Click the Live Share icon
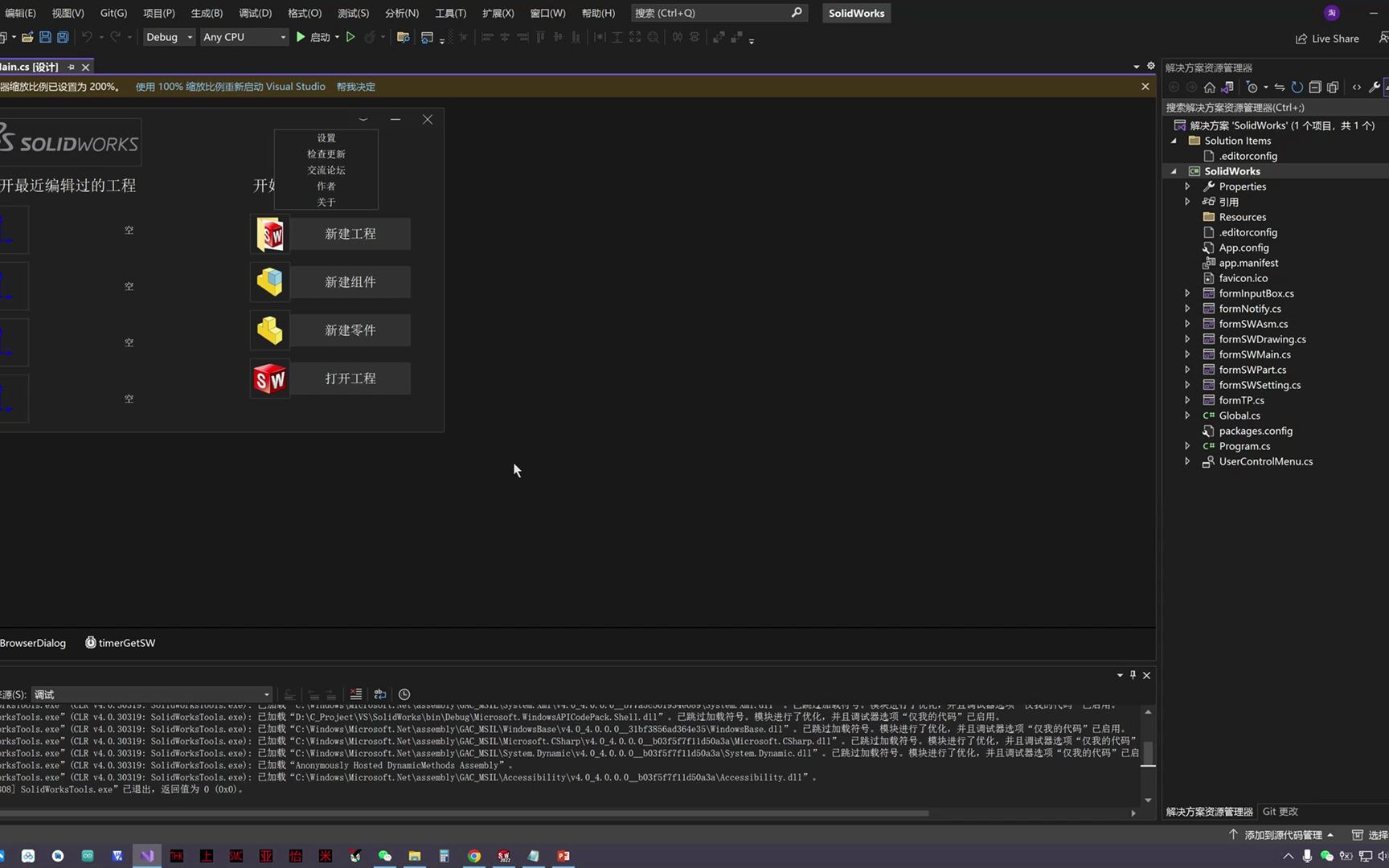This screenshot has height=868, width=1389. (x=1301, y=39)
